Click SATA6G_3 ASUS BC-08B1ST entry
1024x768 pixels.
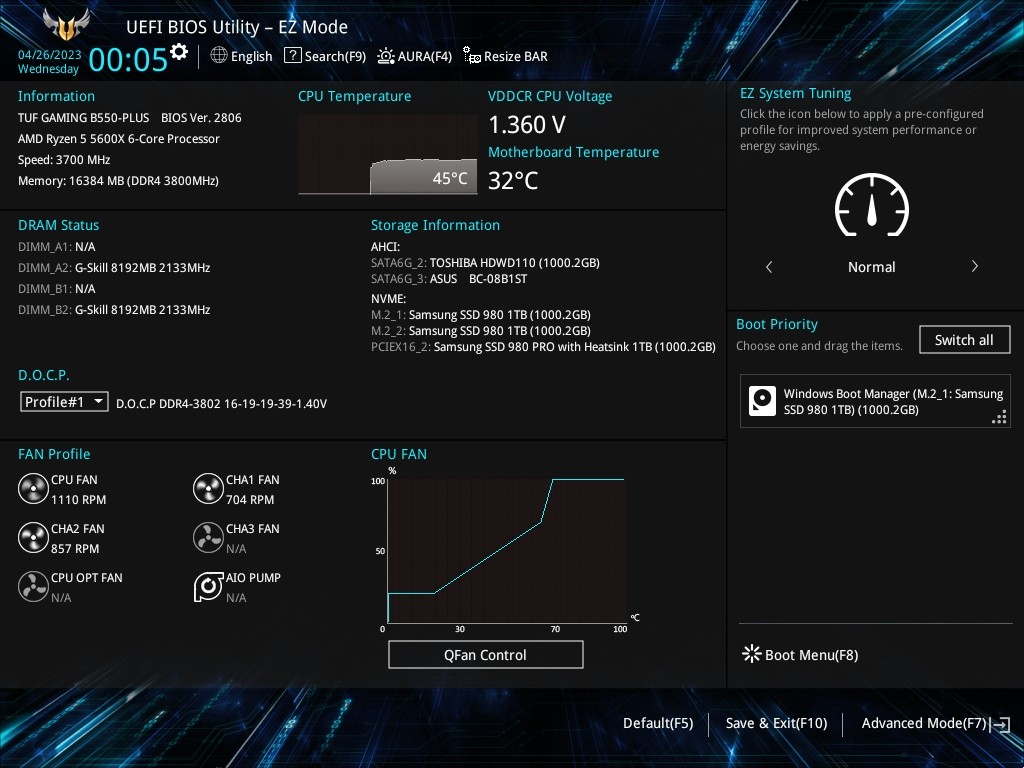pos(449,279)
